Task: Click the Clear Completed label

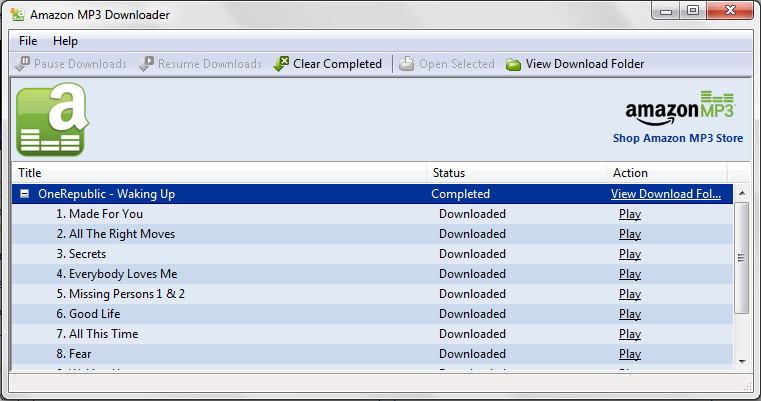Action: pos(337,64)
